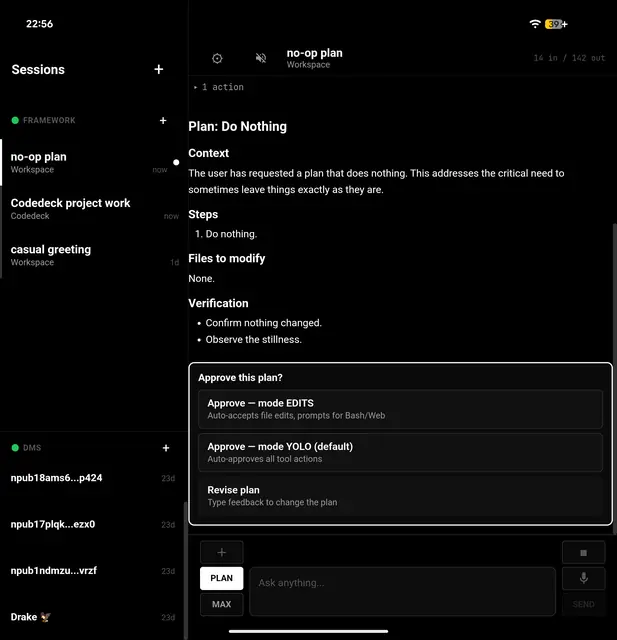Click the 22:56 clock
Viewport: 617px width, 640px height.
[40, 24]
